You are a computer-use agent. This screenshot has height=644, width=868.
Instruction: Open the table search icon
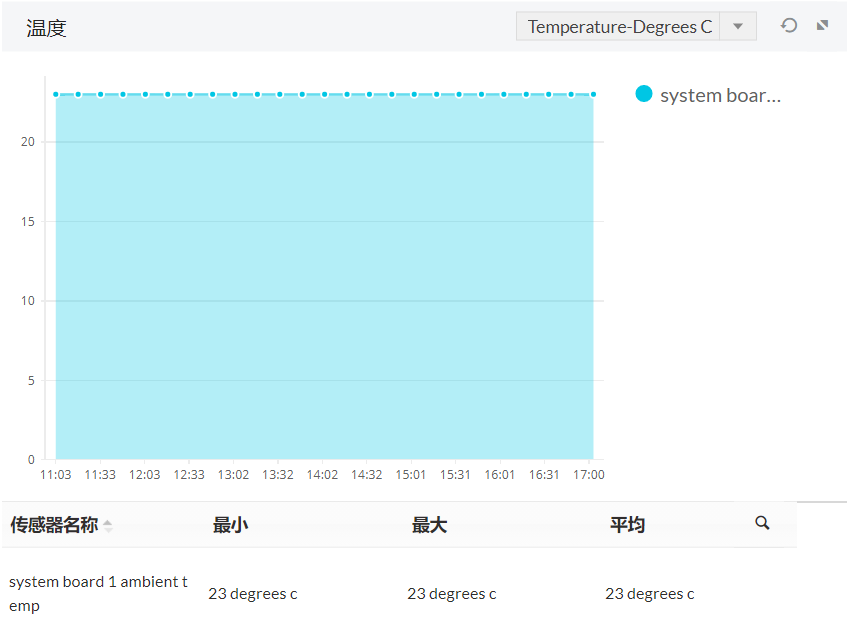click(x=762, y=523)
